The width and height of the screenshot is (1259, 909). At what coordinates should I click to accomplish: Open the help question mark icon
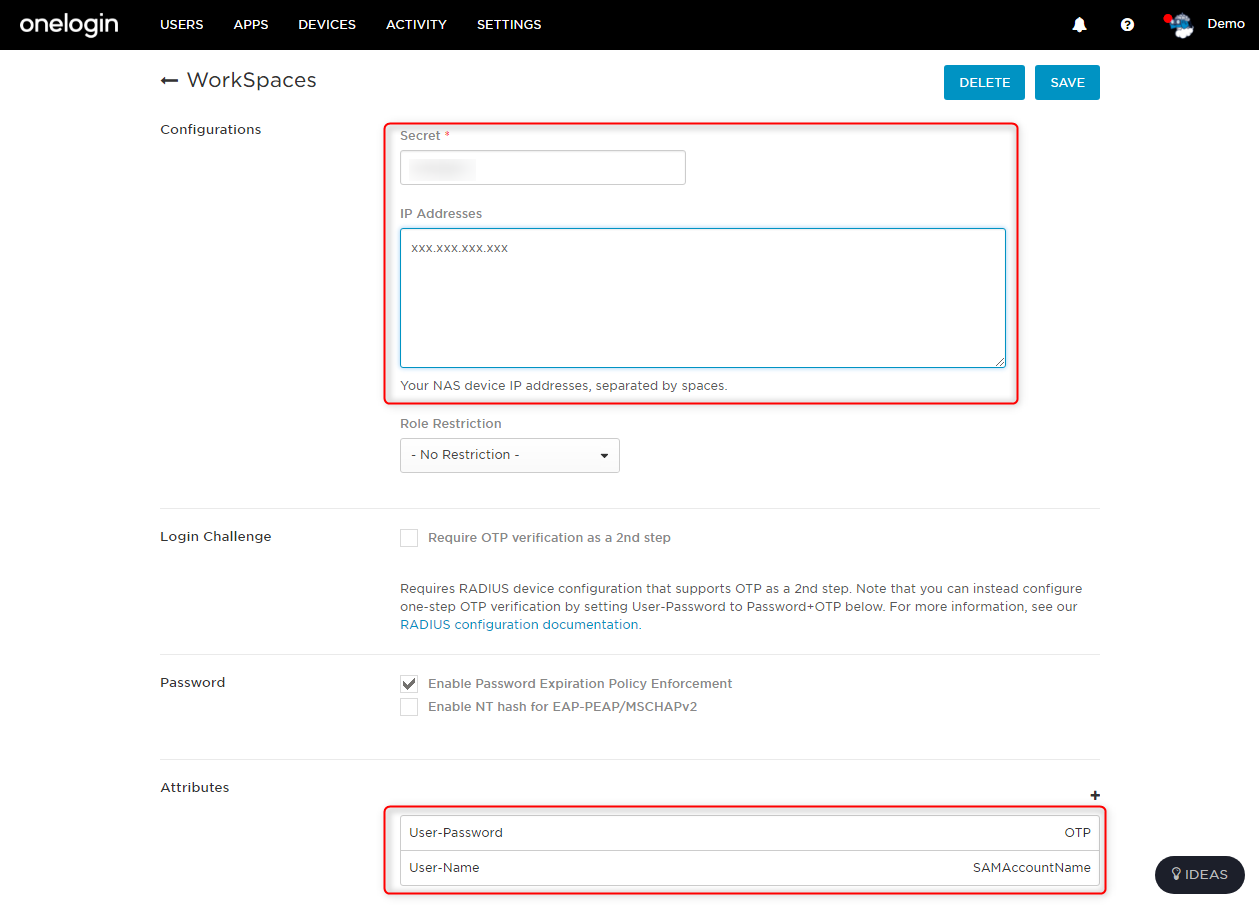point(1127,25)
